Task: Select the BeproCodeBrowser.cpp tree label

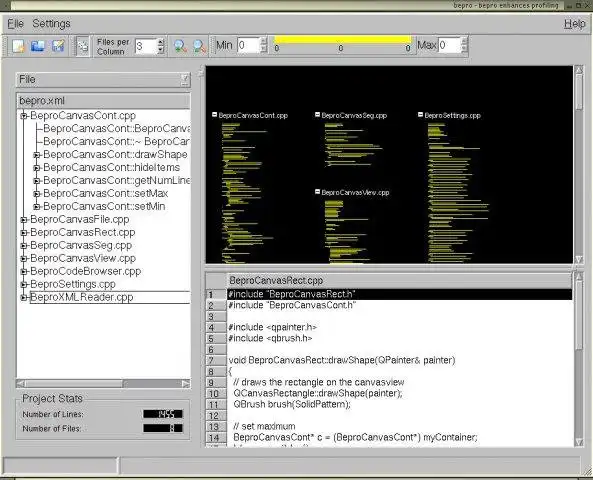Action: coord(85,271)
